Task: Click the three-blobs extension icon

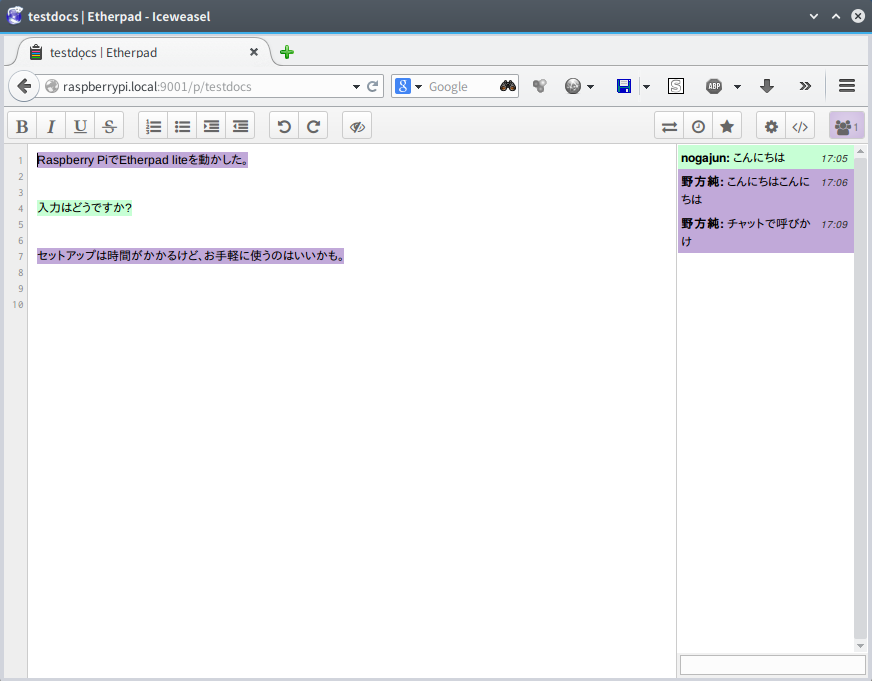Action: 539,86
